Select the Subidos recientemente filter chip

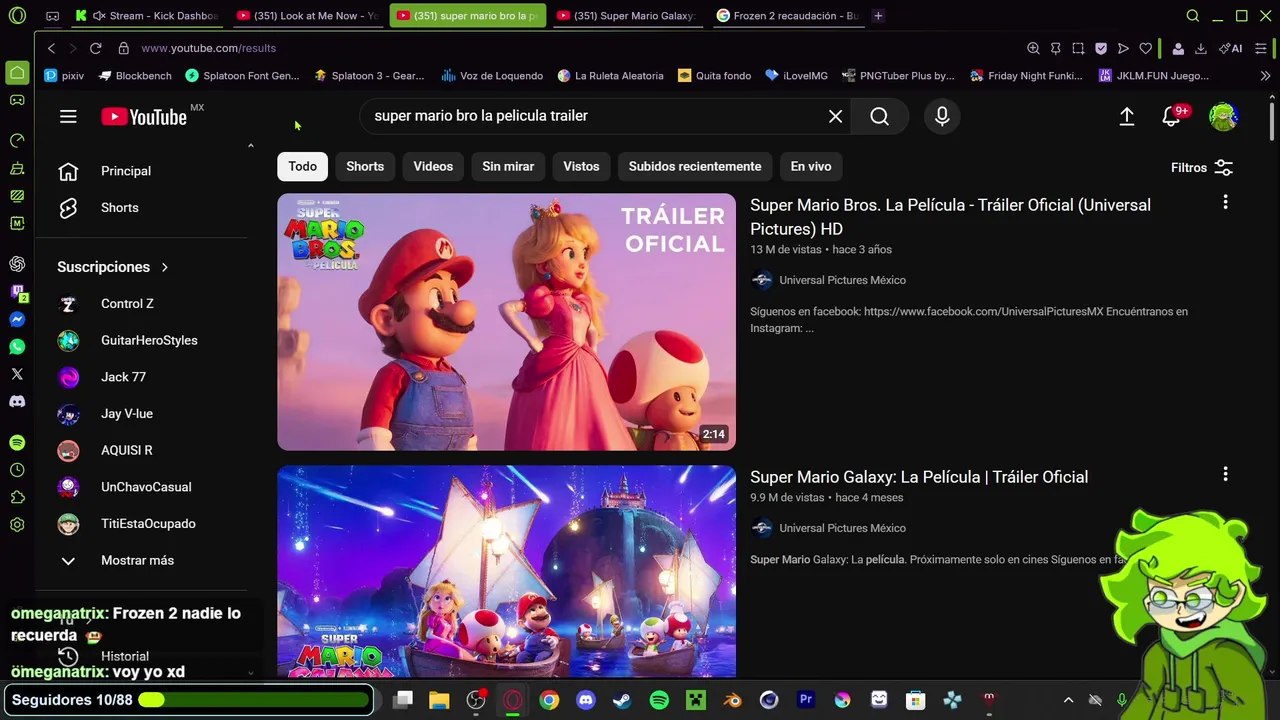[695, 166]
